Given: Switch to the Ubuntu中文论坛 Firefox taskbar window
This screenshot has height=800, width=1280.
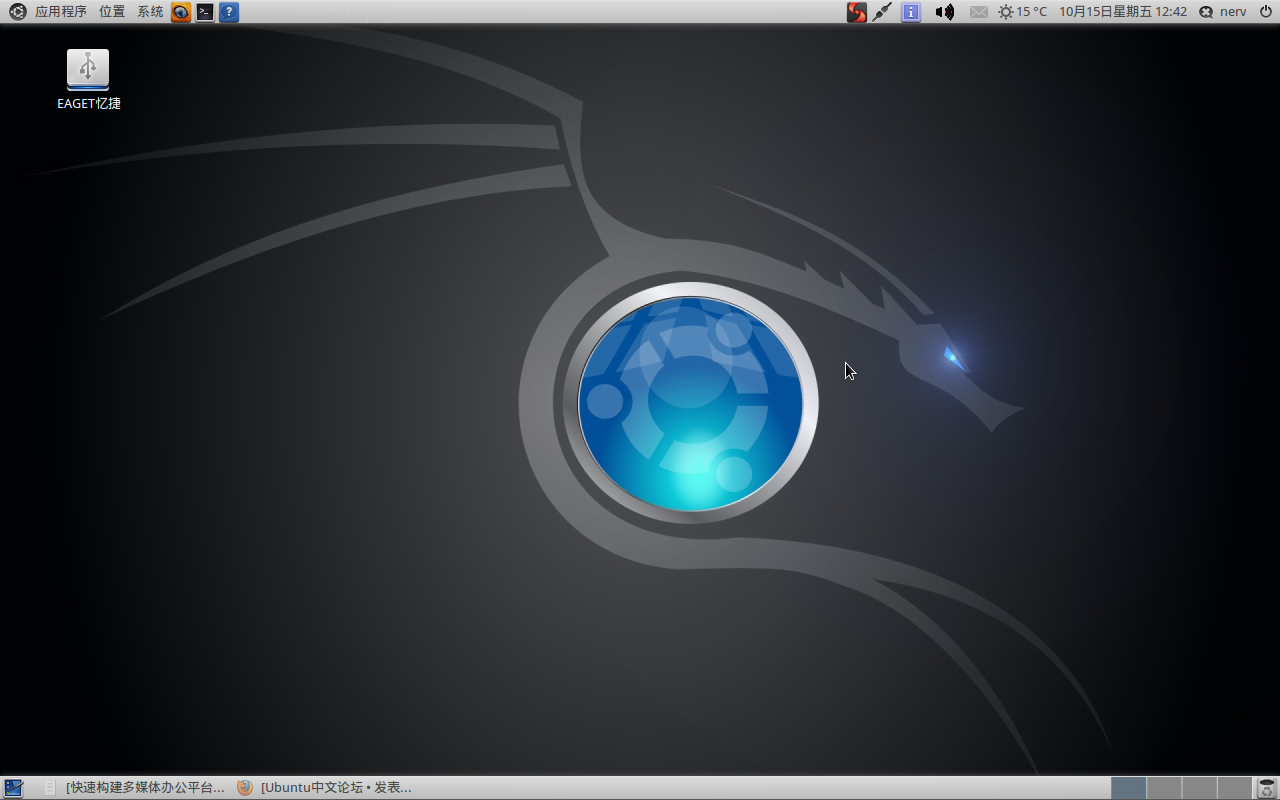Looking at the screenshot, I should [x=324, y=788].
